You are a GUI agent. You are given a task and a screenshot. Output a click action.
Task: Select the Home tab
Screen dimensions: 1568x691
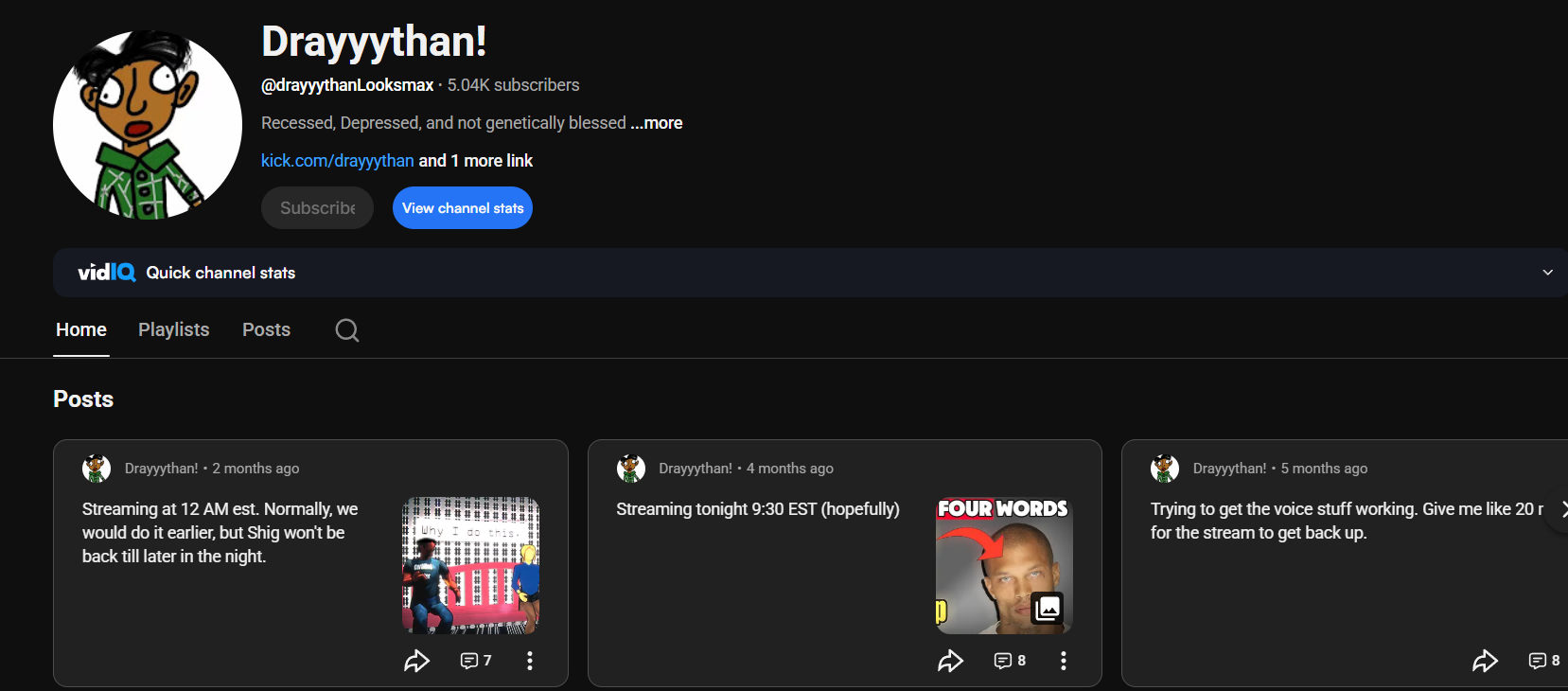81,330
